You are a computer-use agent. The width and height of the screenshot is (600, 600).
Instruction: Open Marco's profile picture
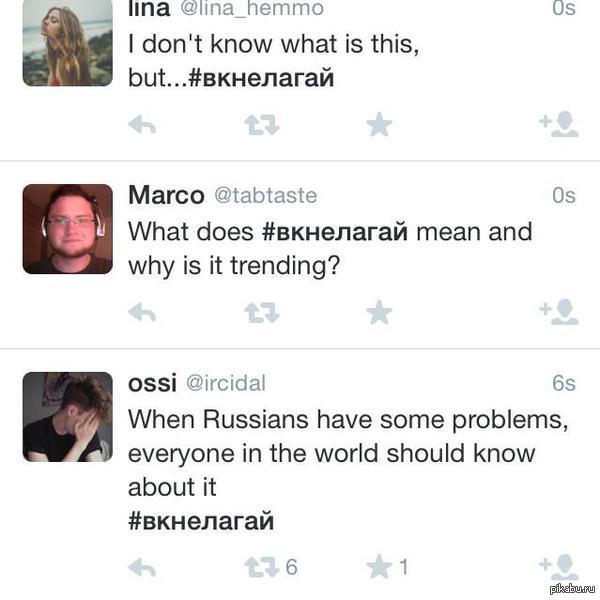click(x=67, y=229)
